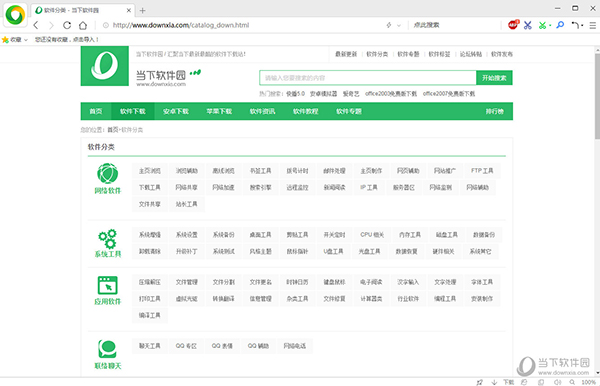Click the blue magnifier search icon
The image size is (600, 386).
tap(560, 25)
